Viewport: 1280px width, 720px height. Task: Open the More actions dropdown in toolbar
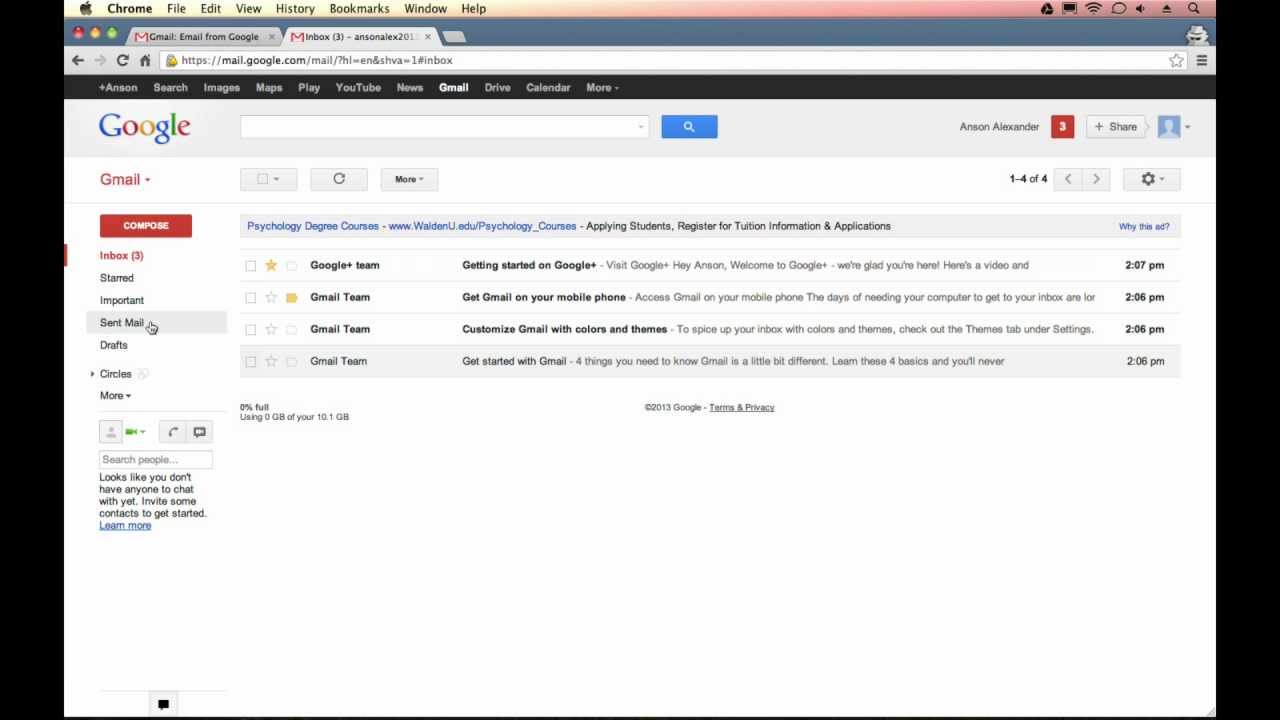click(409, 179)
